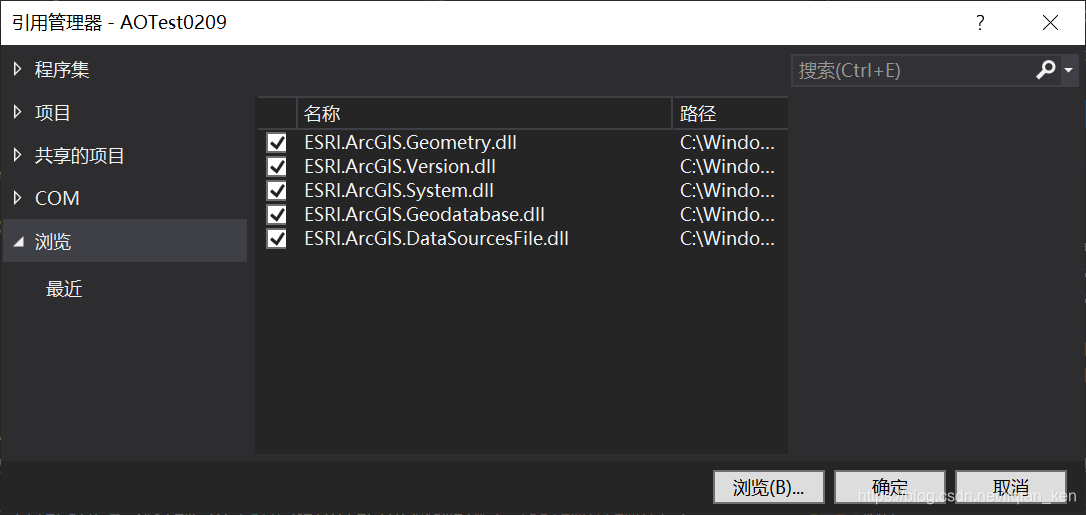Click the path cell of System.dll
The width and height of the screenshot is (1086, 515).
tap(727, 190)
